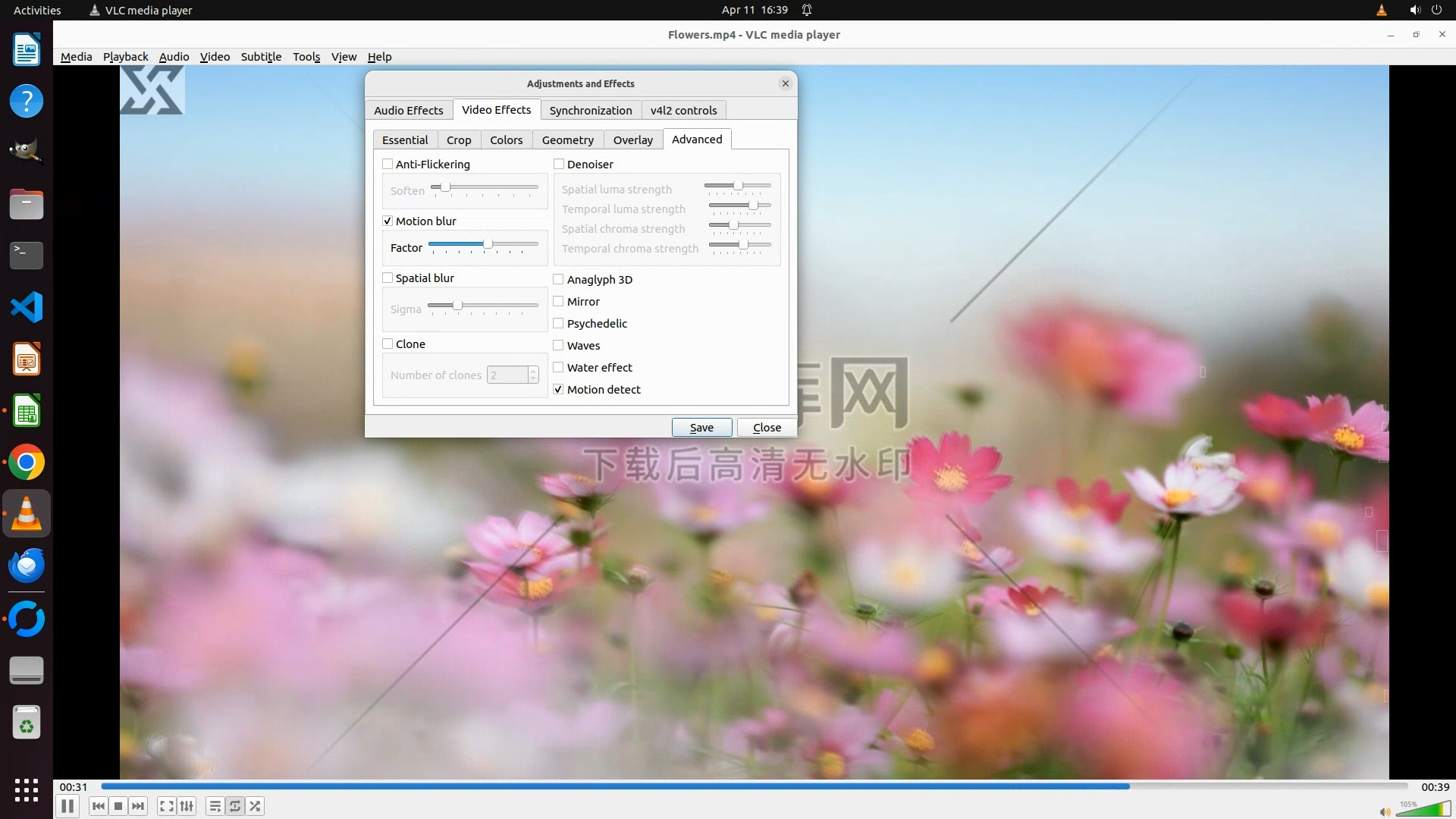Stop the playback

click(x=118, y=806)
